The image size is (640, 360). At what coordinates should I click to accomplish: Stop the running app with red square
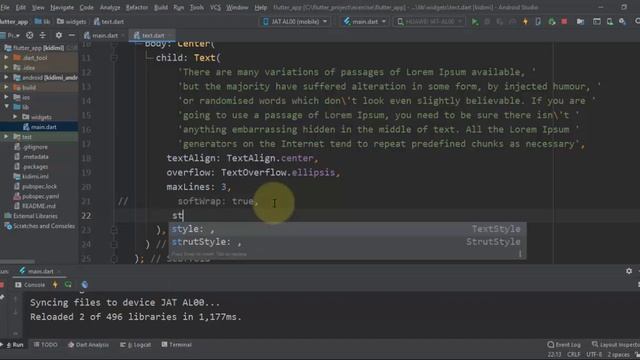point(564,22)
